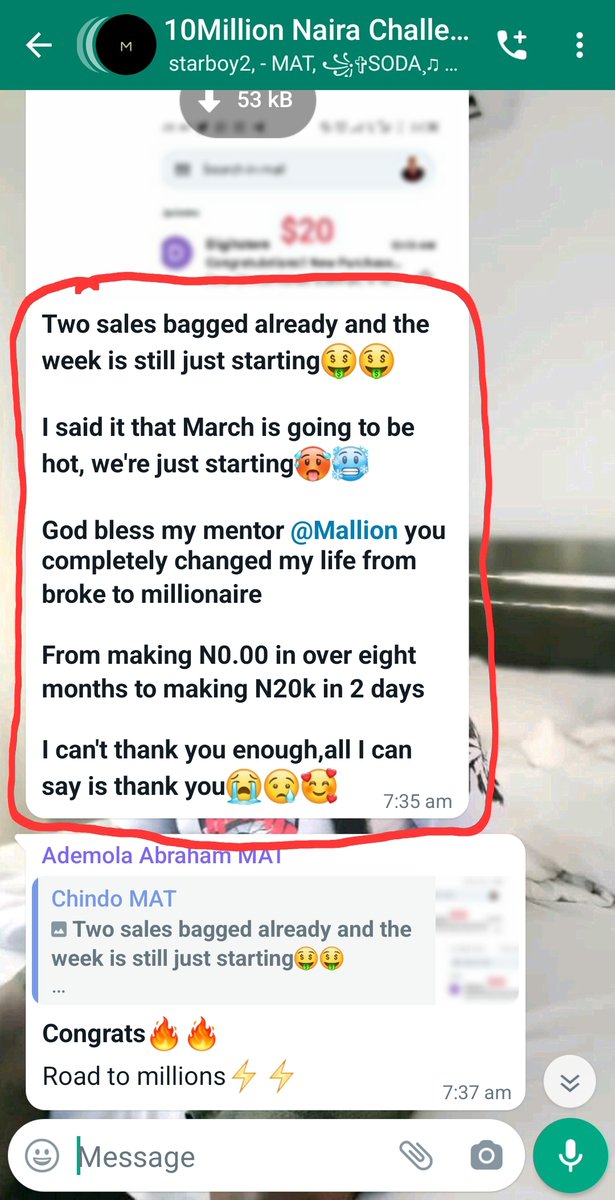Open the emoji picker
Screen dimensions: 615x1200
click(42, 1157)
